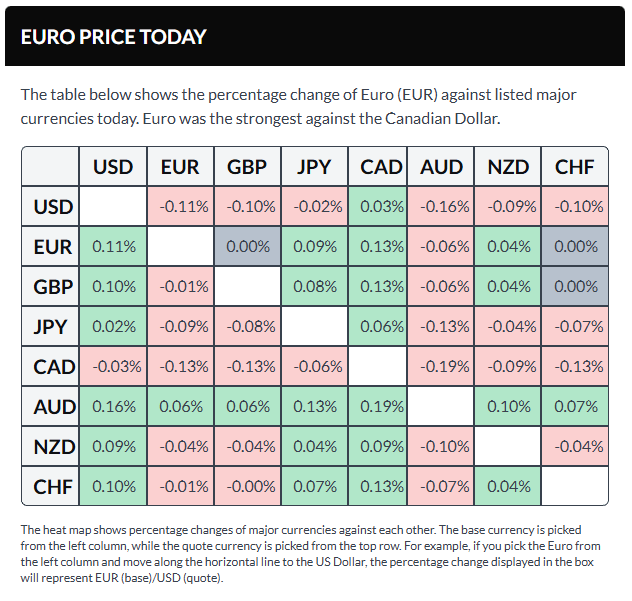Click the EURO PRICE TODAY heading
This screenshot has width=632, height=601.
point(113,37)
